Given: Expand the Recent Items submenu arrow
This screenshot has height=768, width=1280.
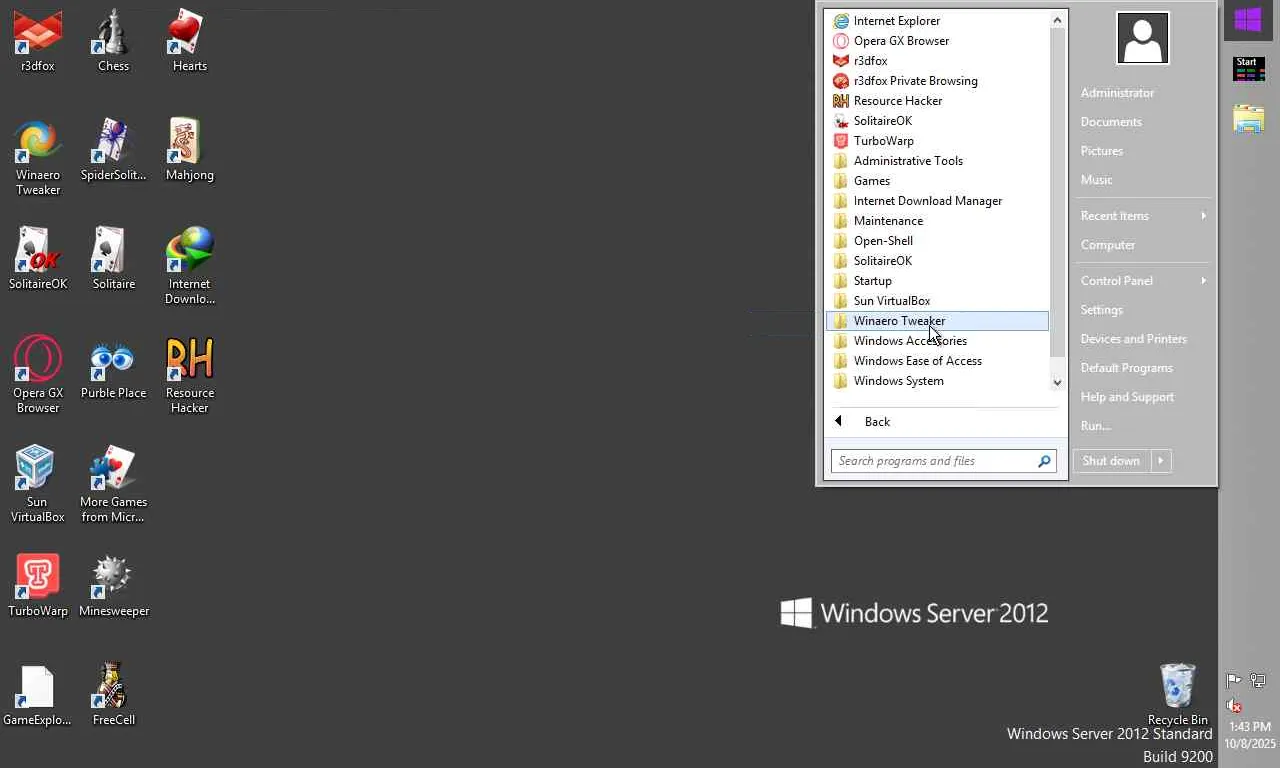Looking at the screenshot, I should tap(1203, 216).
